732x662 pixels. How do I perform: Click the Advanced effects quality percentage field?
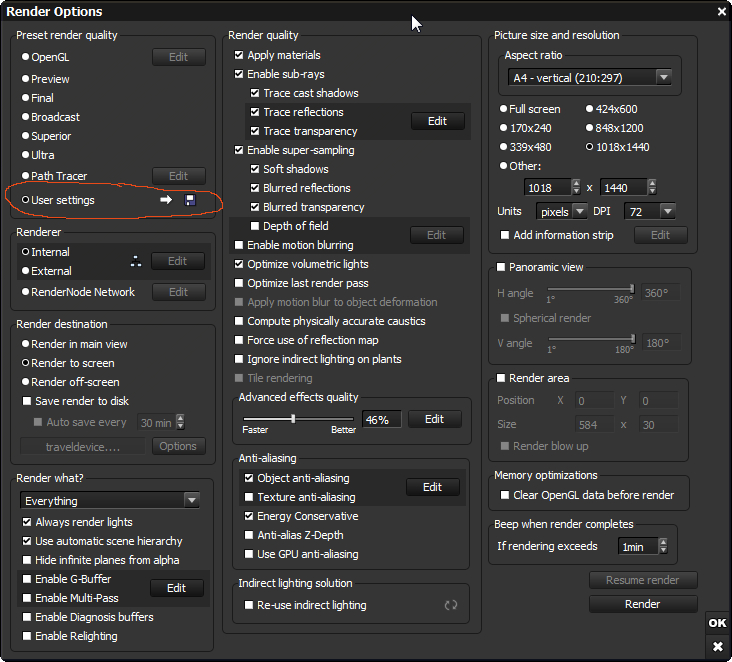tap(380, 420)
